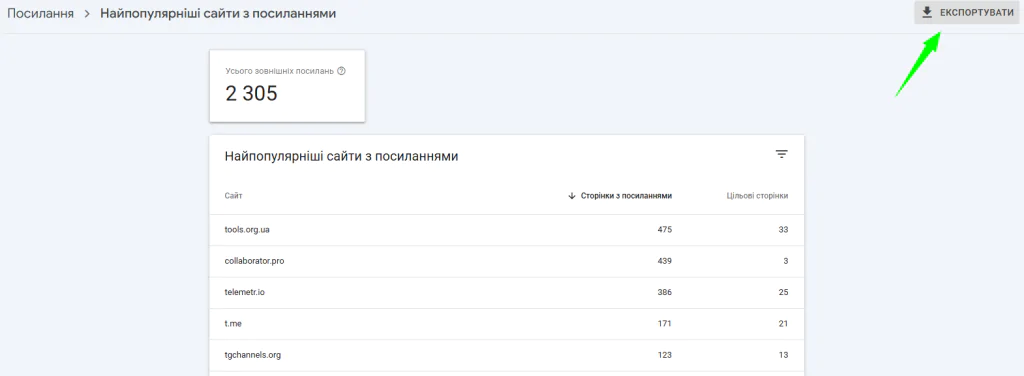Click the 386 linking pages value

(x=664, y=292)
